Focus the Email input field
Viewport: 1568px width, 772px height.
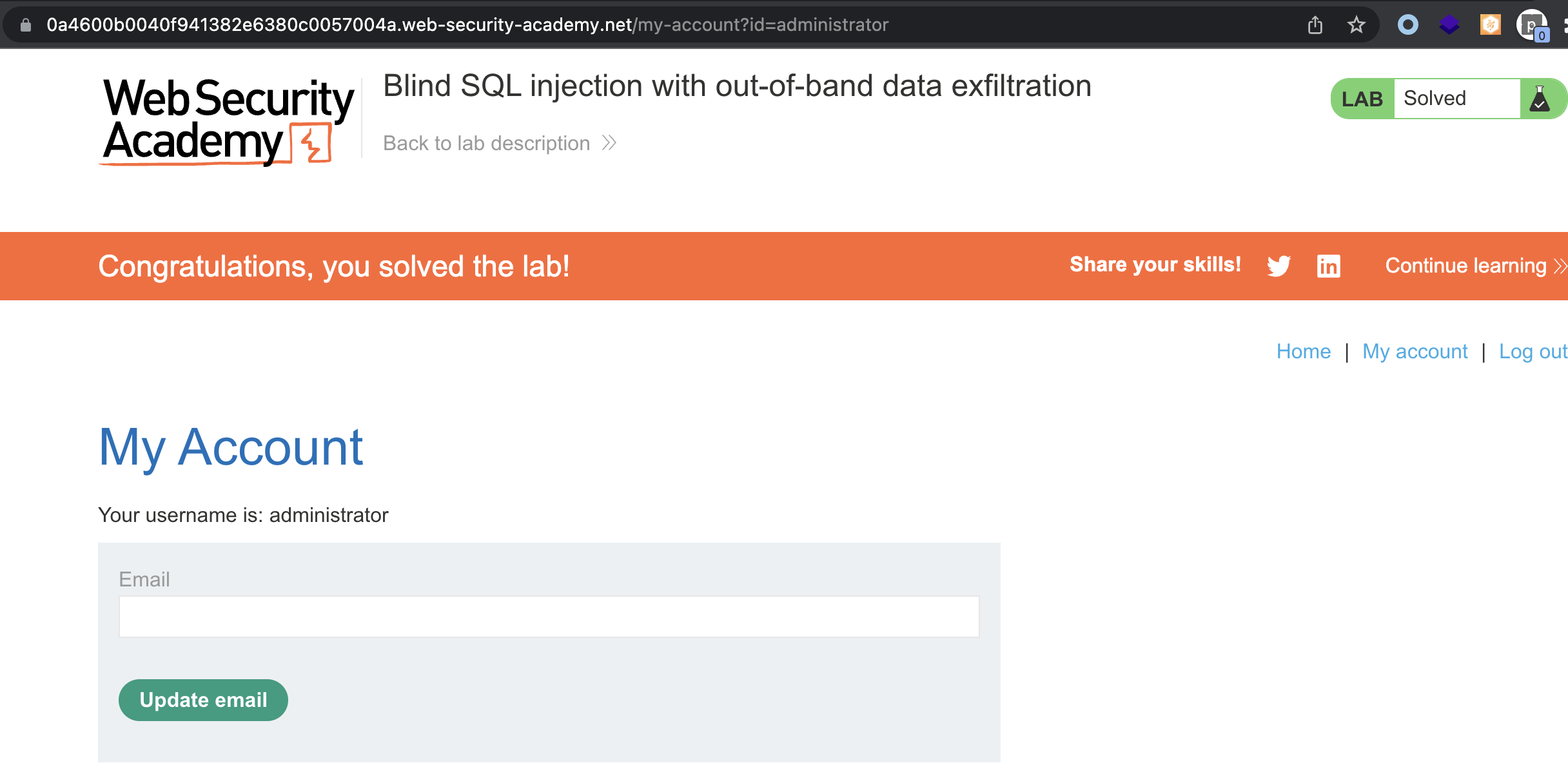(549, 617)
